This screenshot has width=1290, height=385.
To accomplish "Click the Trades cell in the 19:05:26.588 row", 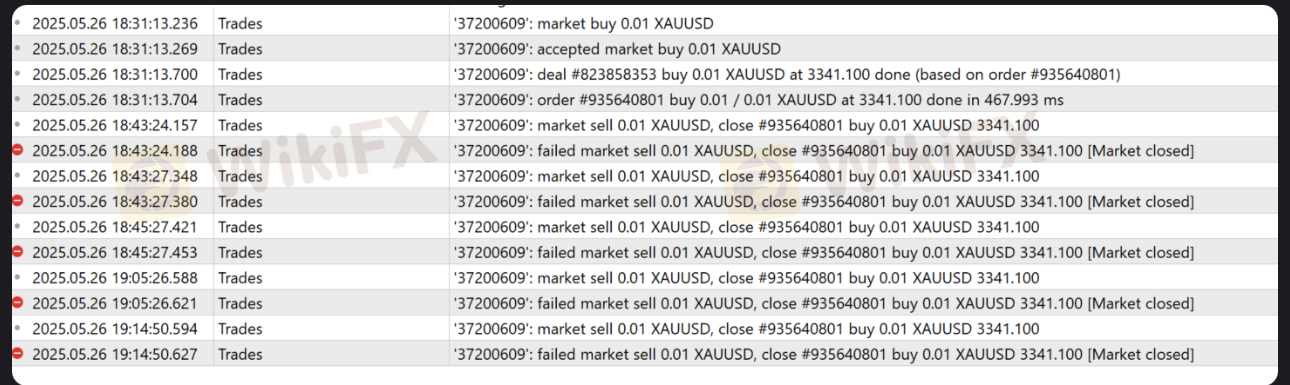I will (x=240, y=278).
